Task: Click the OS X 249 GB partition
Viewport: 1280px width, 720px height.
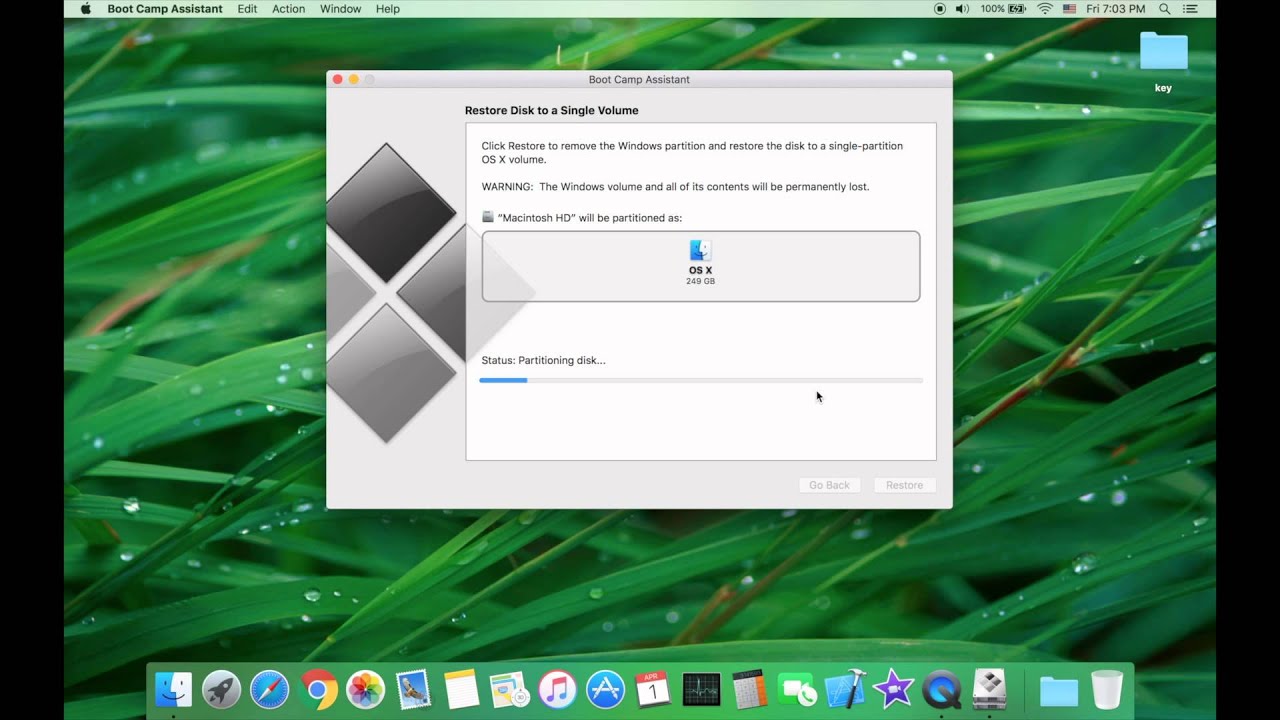Action: tap(701, 266)
